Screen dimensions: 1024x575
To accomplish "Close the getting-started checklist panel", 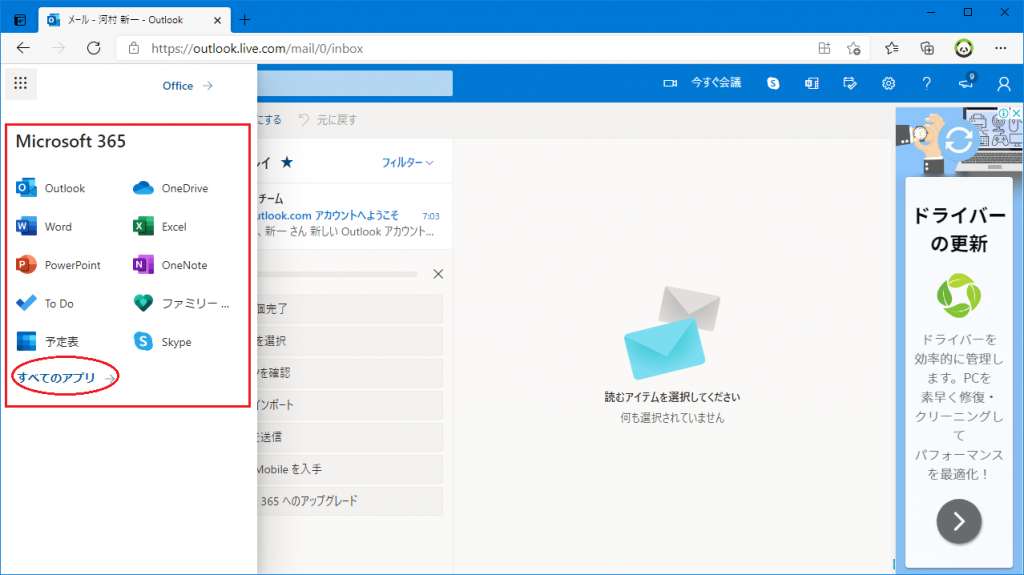I will click(438, 274).
